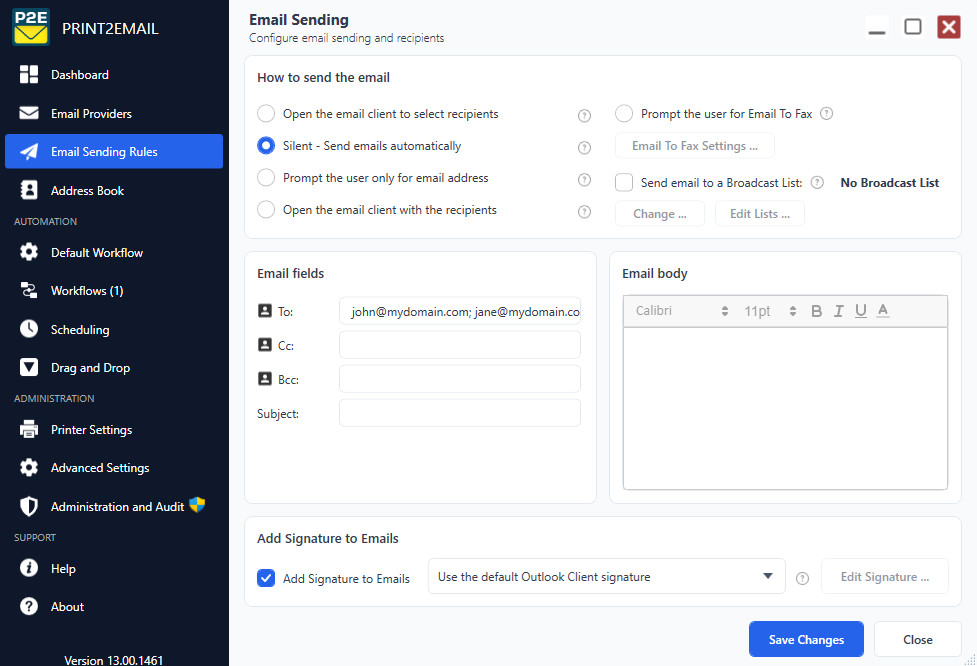Click the Windows UAC shield badge
Viewport: 977px width, 666px height.
(x=197, y=504)
